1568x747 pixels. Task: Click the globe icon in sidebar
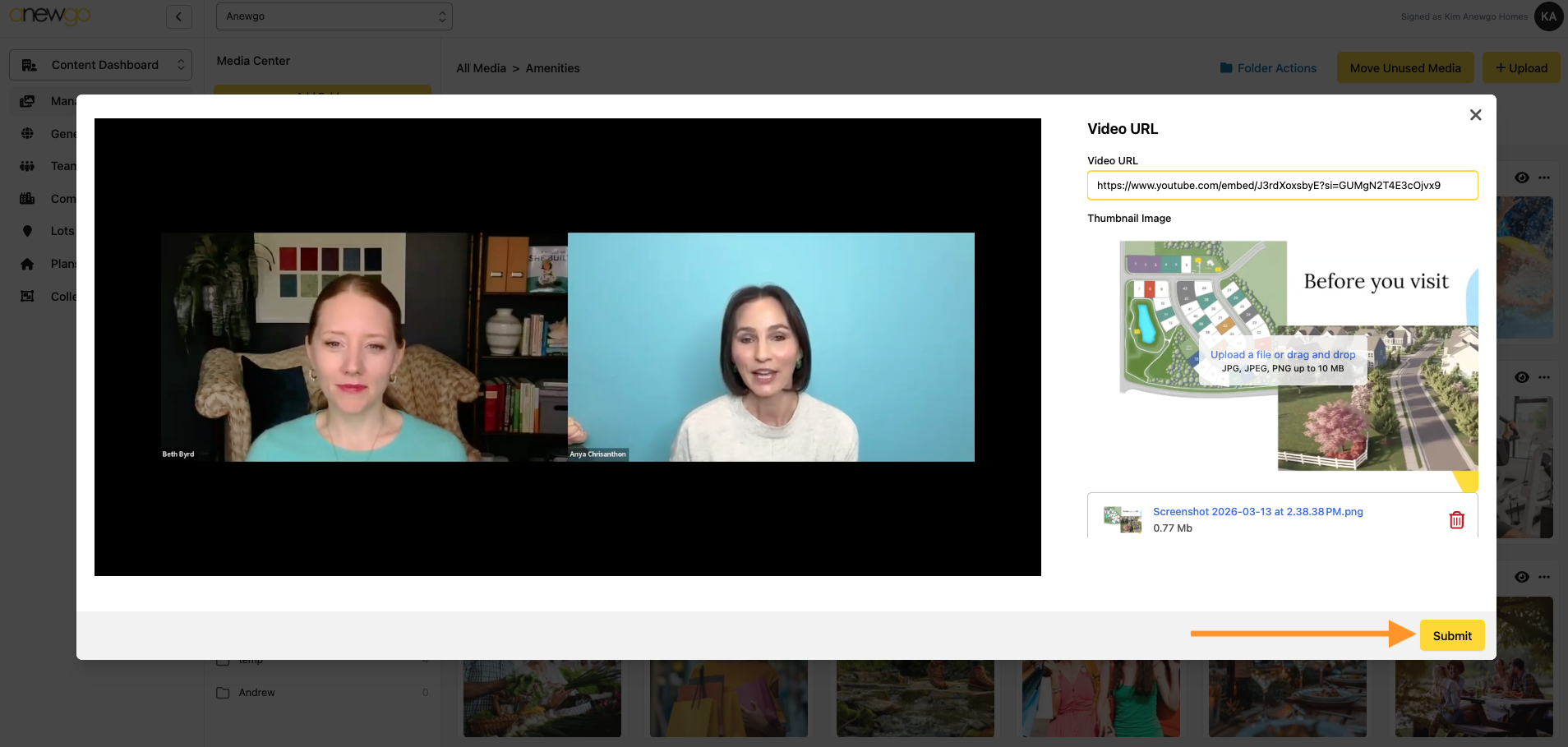pyautogui.click(x=27, y=133)
